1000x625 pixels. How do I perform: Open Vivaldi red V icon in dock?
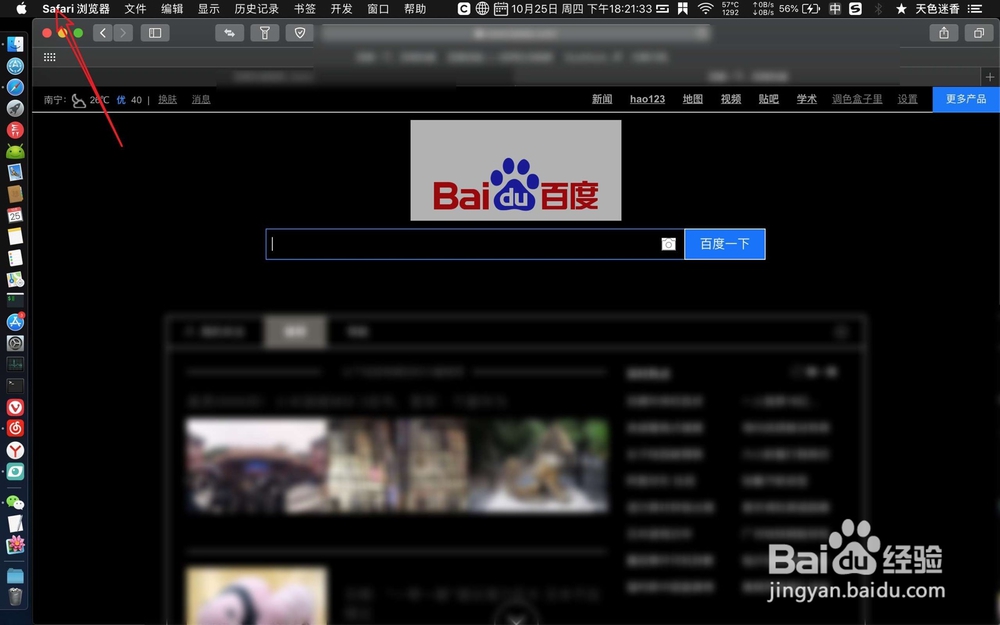[15, 408]
